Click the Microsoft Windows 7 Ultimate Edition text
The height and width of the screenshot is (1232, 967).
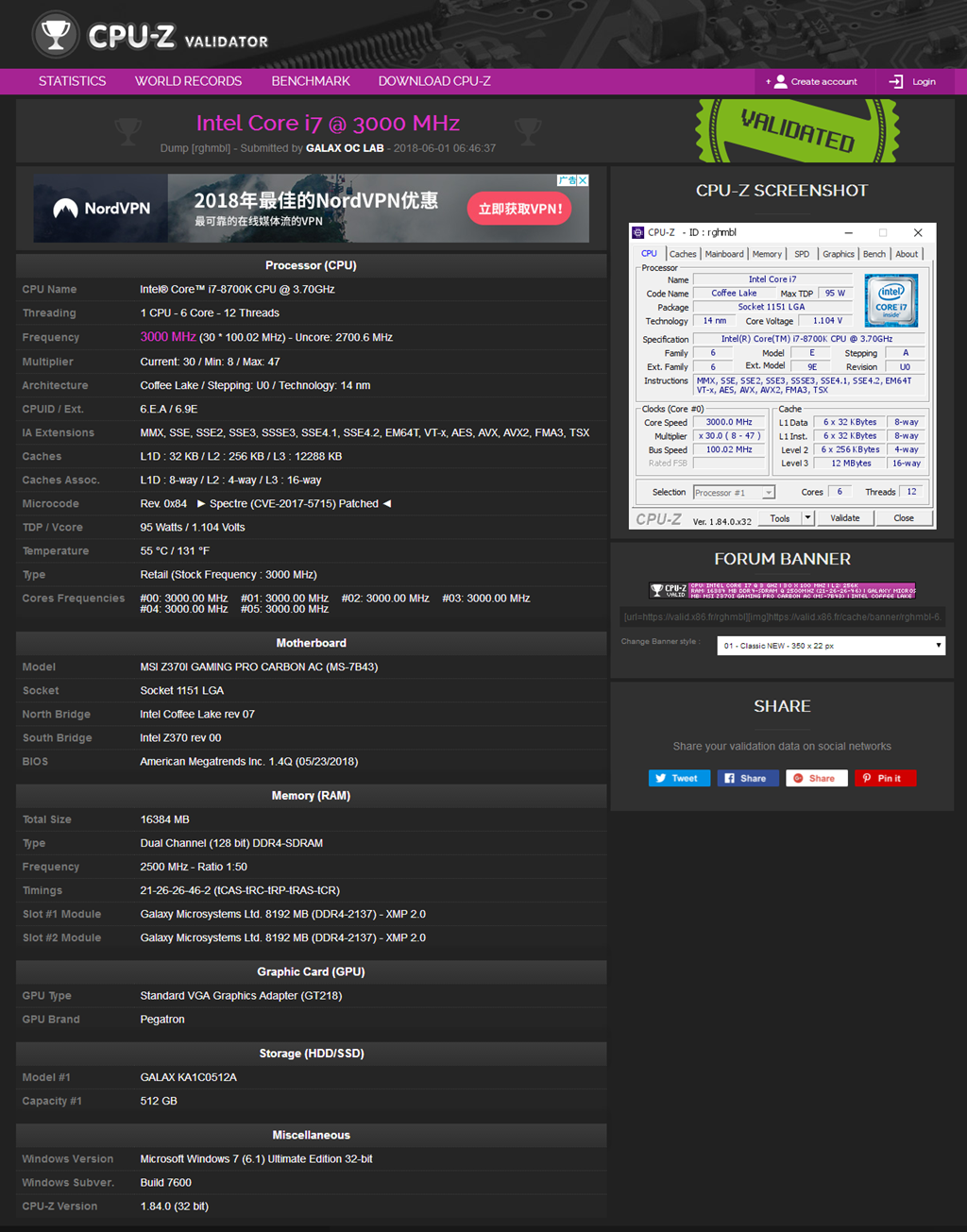point(256,1159)
